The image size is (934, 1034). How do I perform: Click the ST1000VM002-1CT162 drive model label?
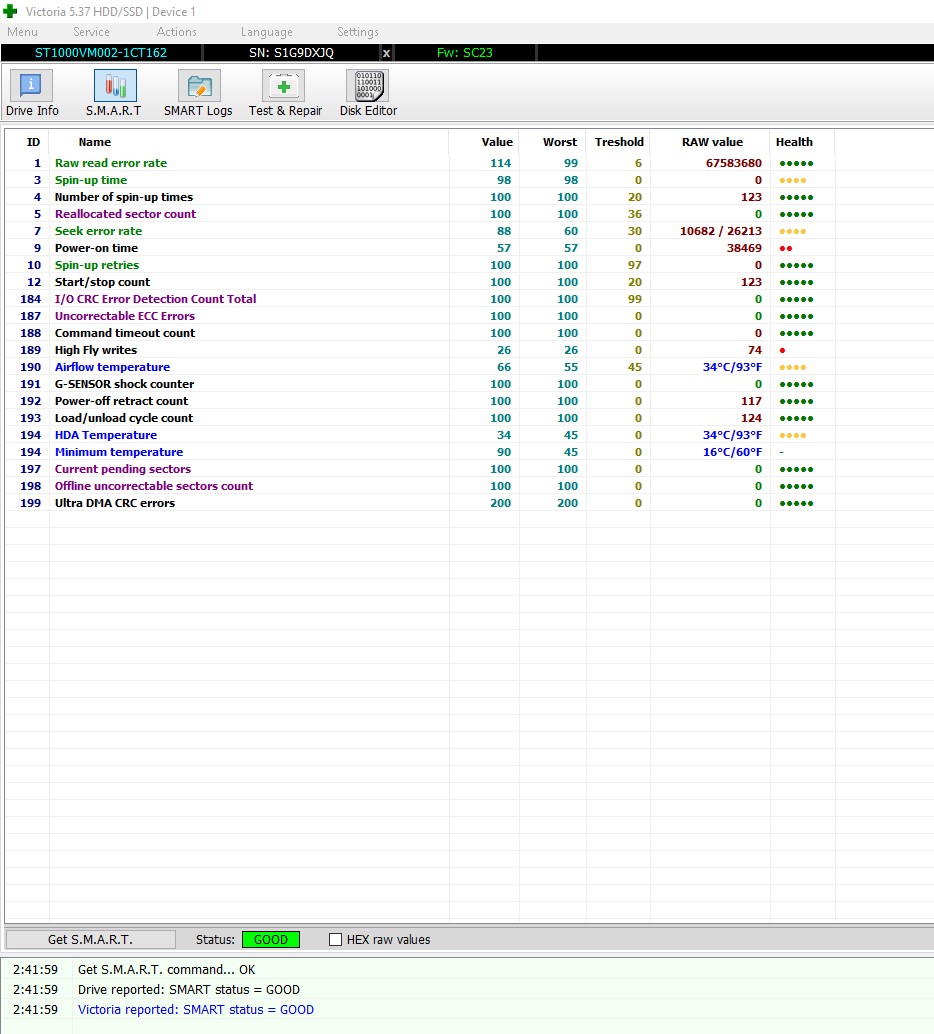(x=101, y=52)
